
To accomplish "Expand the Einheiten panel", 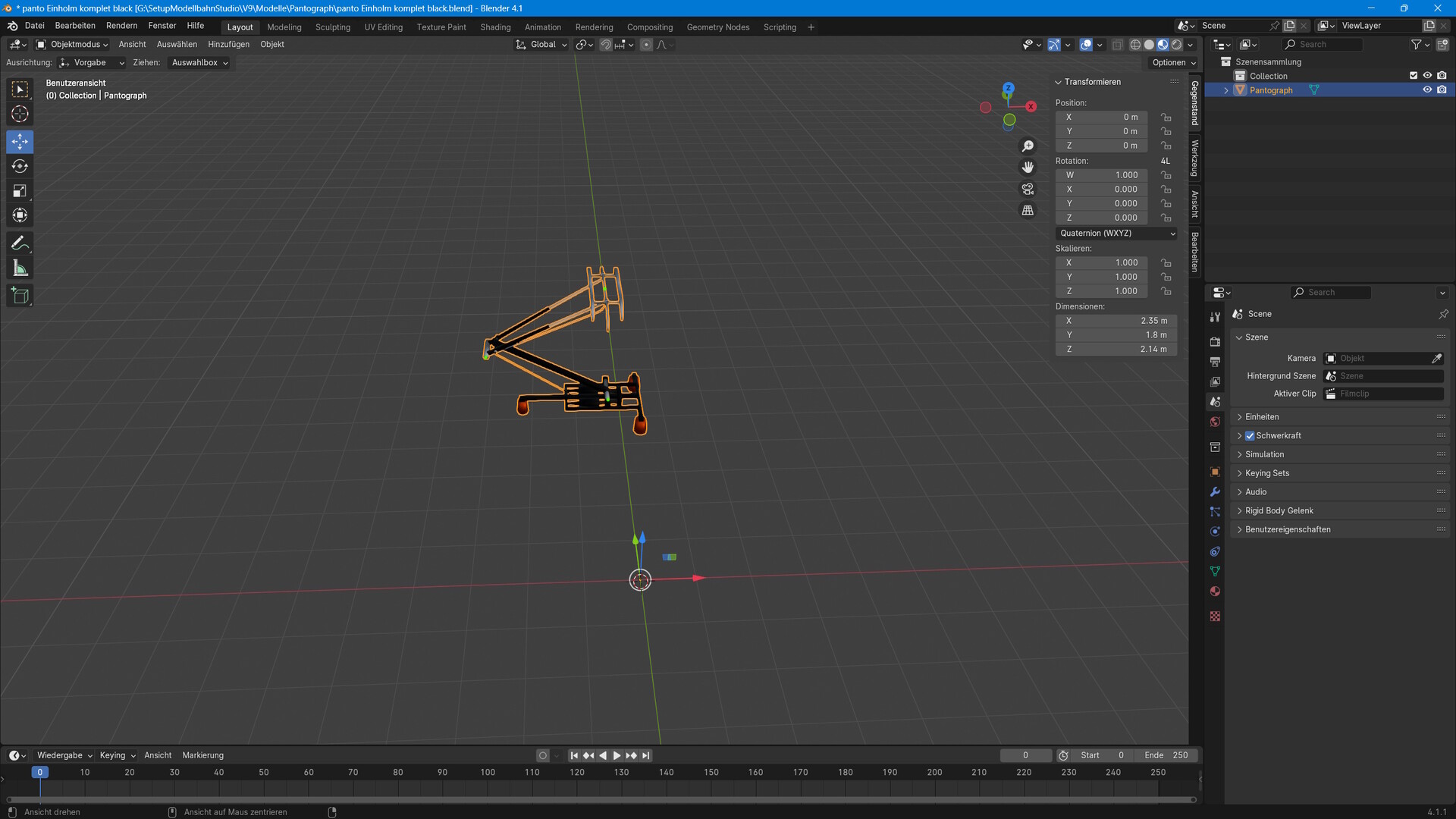I will pos(1261,417).
